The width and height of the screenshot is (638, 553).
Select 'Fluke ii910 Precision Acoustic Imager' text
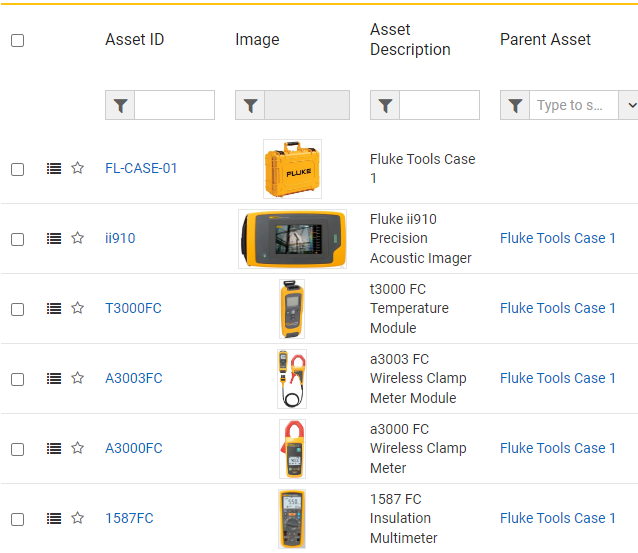coord(420,238)
